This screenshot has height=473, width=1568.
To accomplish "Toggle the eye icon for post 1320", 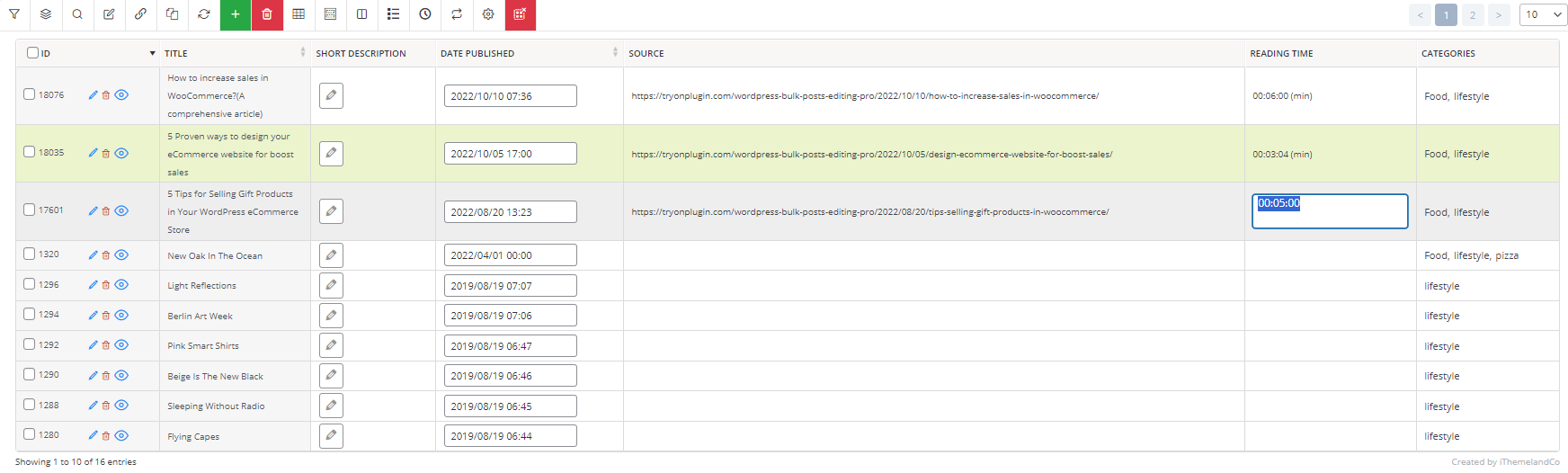I will (121, 255).
